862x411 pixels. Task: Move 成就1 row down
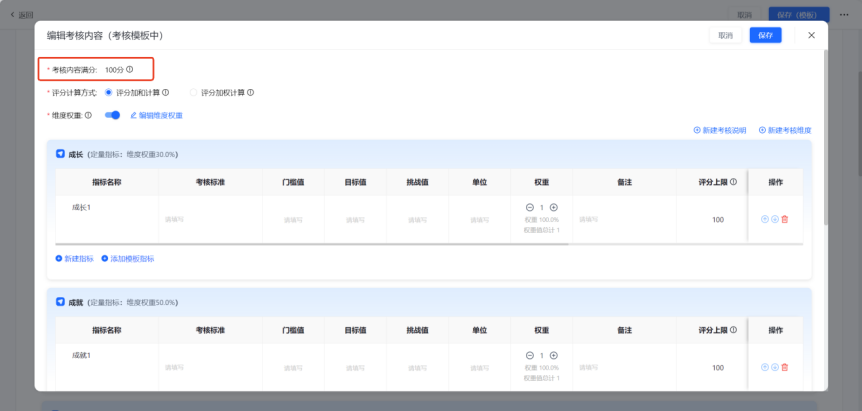coord(775,367)
